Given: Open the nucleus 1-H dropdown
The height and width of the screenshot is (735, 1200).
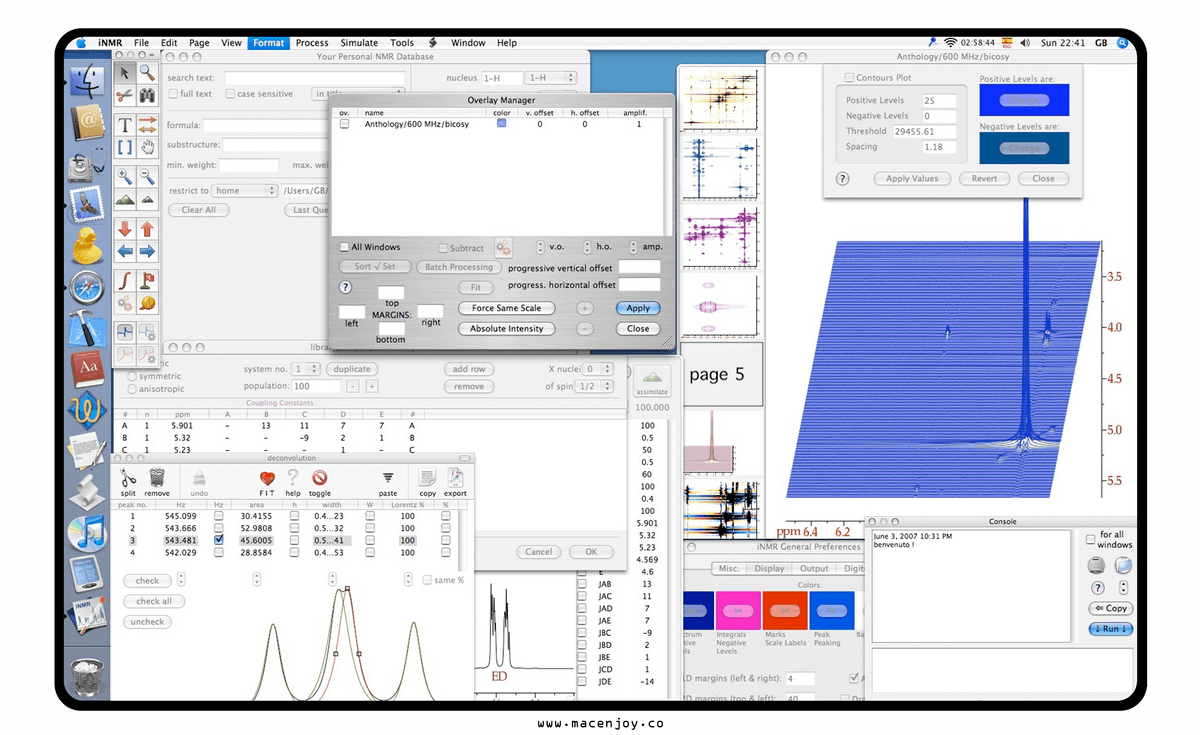Looking at the screenshot, I should coord(551,77).
